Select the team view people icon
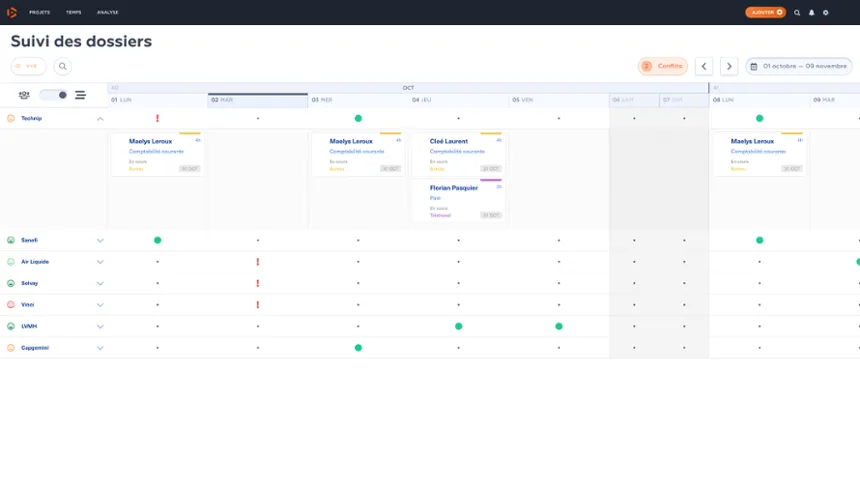The height and width of the screenshot is (484, 860). coord(24,95)
